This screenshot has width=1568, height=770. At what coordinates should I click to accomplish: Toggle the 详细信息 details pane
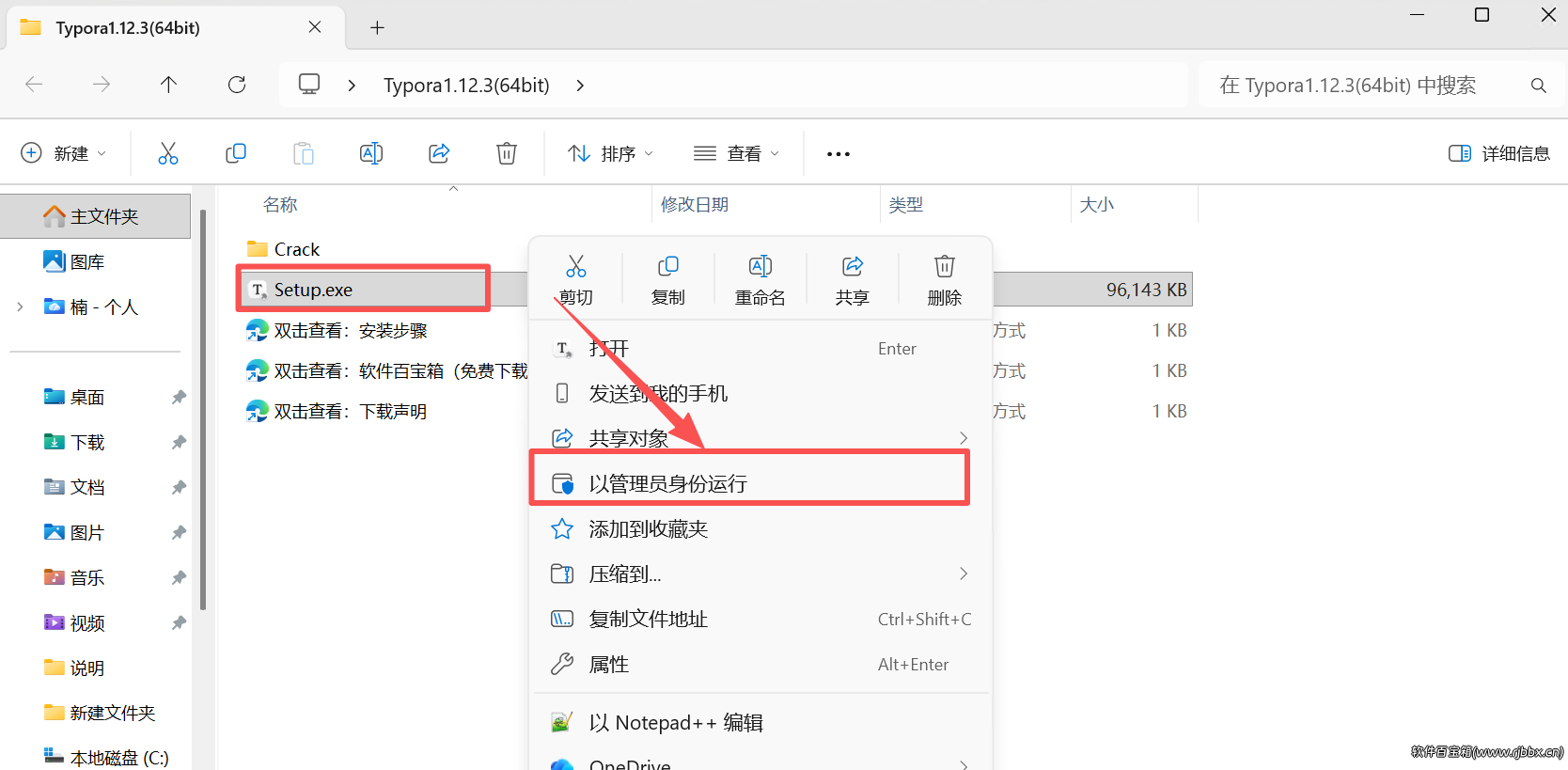(x=1499, y=153)
